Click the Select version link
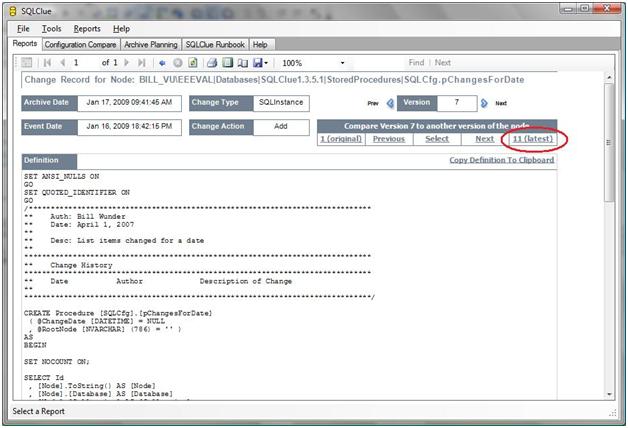The width and height of the screenshot is (628, 428). (437, 139)
